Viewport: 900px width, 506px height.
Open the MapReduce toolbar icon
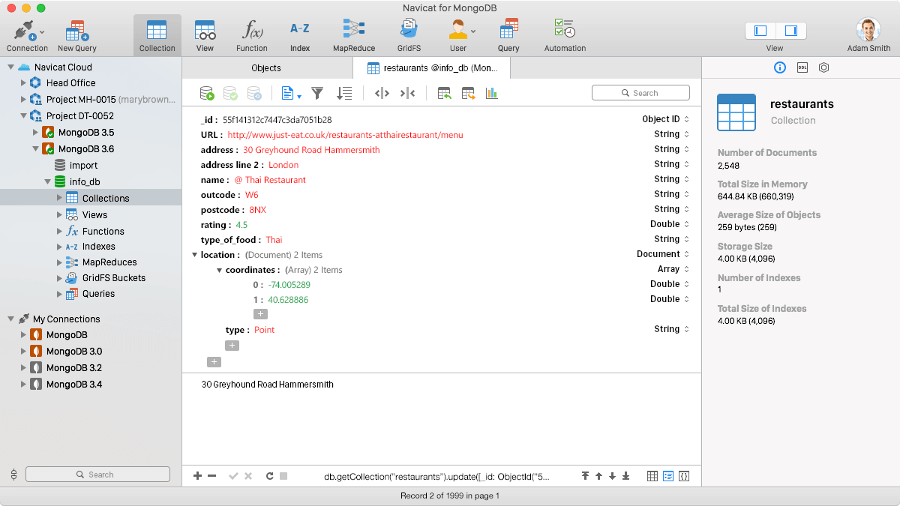click(x=353, y=34)
